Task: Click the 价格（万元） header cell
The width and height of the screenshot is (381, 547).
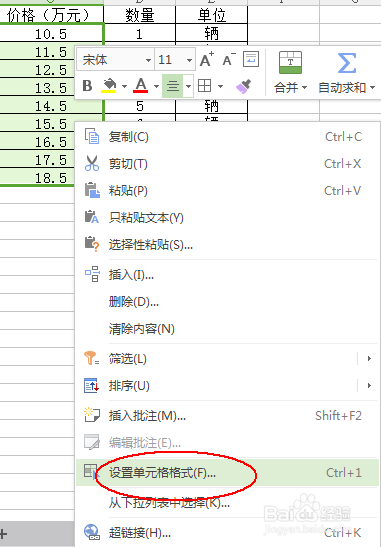Action: click(x=51, y=15)
